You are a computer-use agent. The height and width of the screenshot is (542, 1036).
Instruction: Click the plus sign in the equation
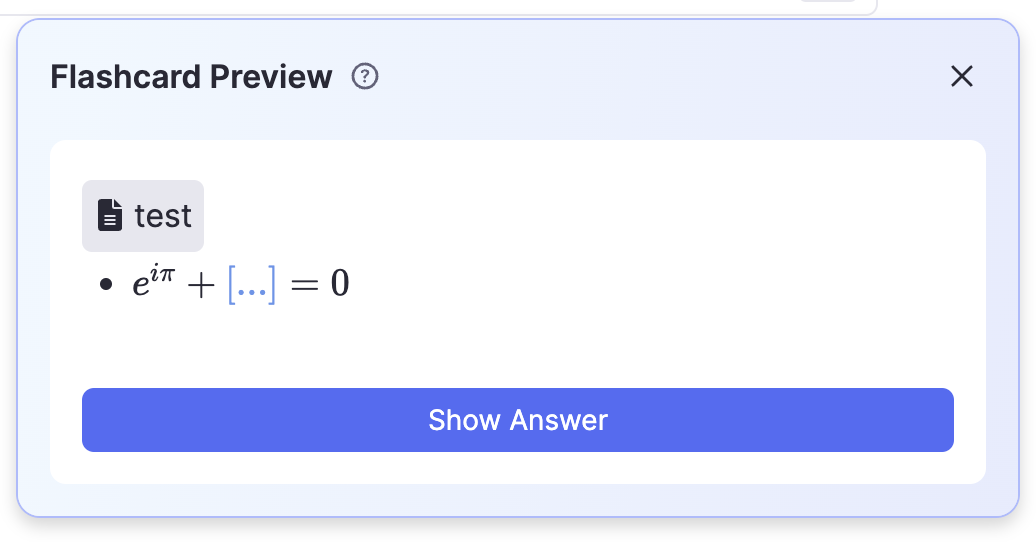pyautogui.click(x=203, y=287)
